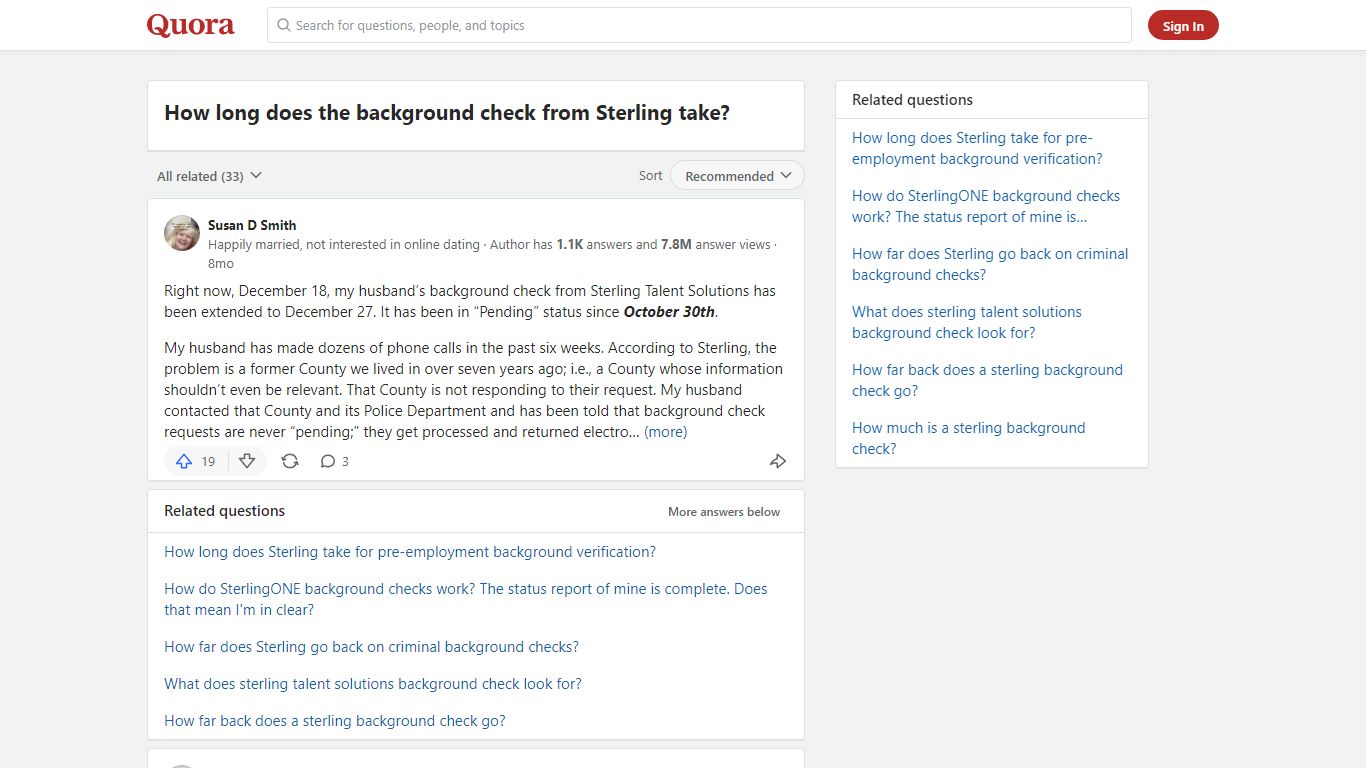This screenshot has height=768, width=1366.
Task: Sign in with the red button
Action: [1183, 26]
